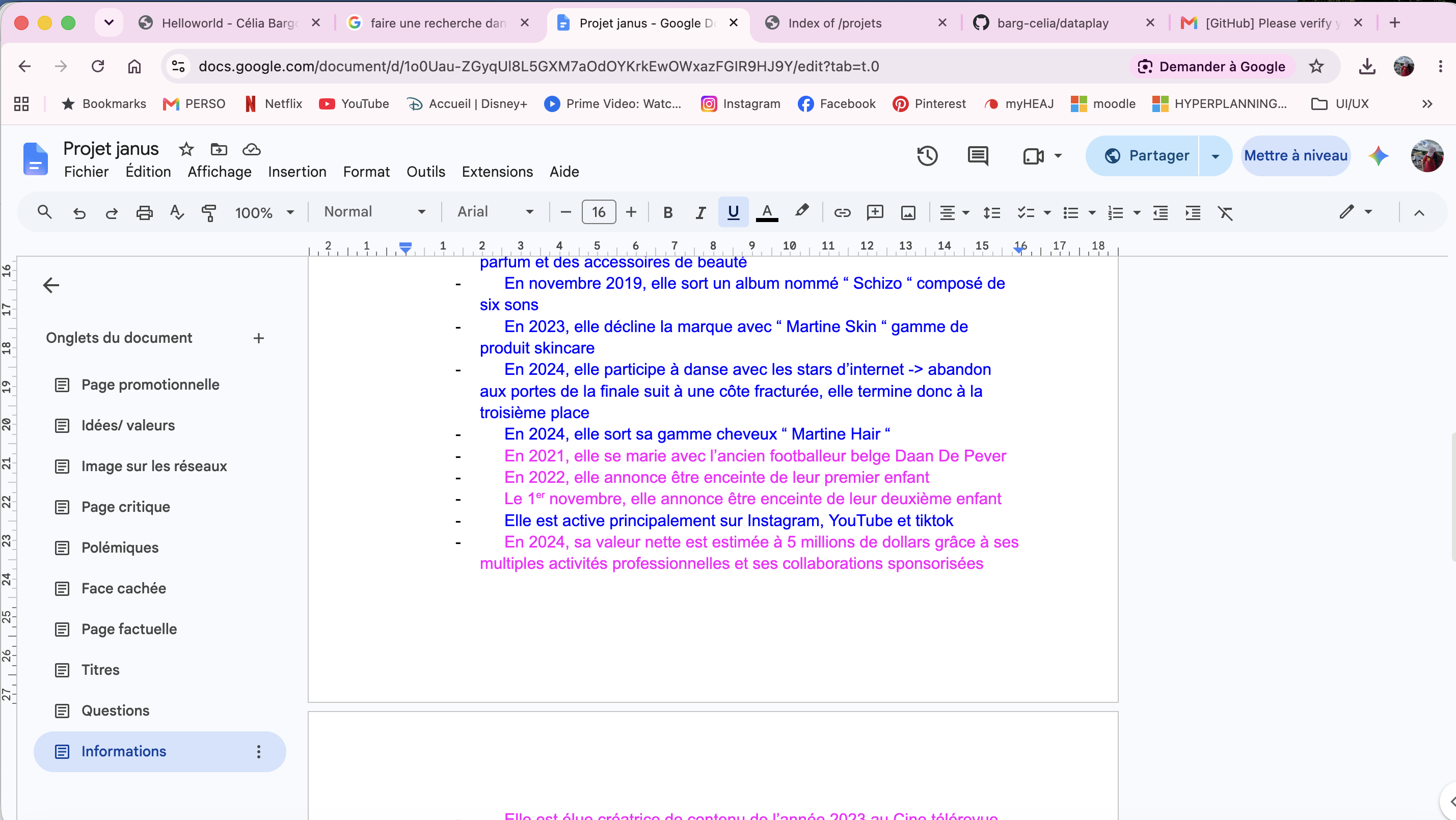1456x820 pixels.
Task: Close the document tabs panel
Action: click(51, 285)
